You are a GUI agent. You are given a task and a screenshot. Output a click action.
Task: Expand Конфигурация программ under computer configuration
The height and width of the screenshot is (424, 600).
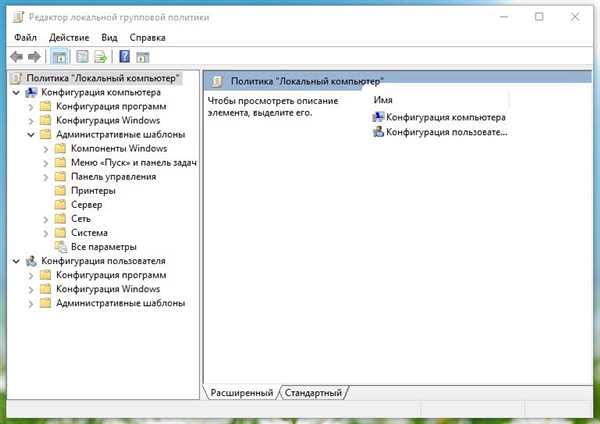31,107
